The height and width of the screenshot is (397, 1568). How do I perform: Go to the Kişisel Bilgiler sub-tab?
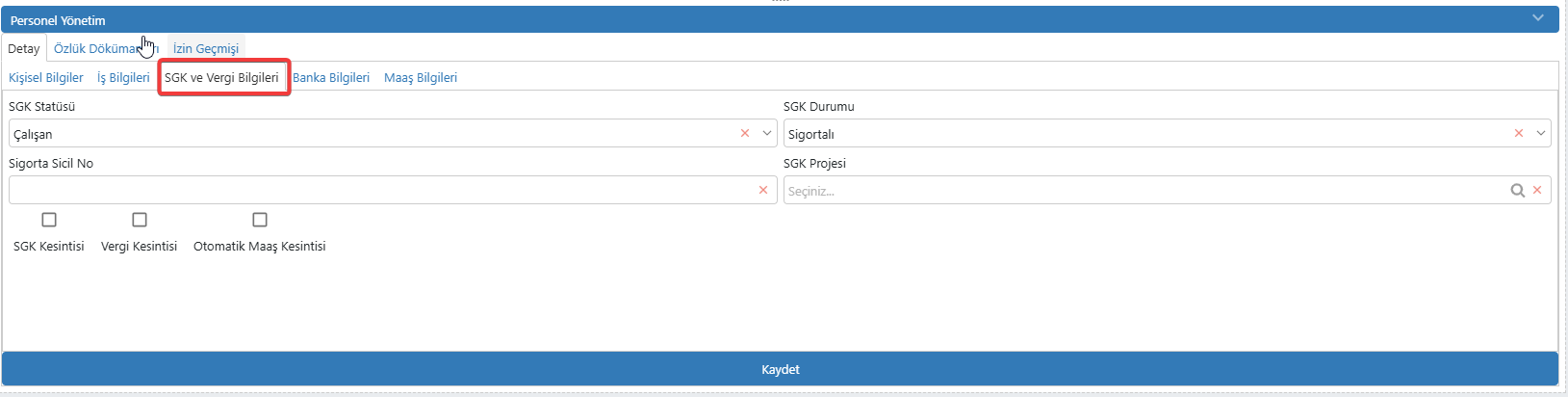pos(46,77)
